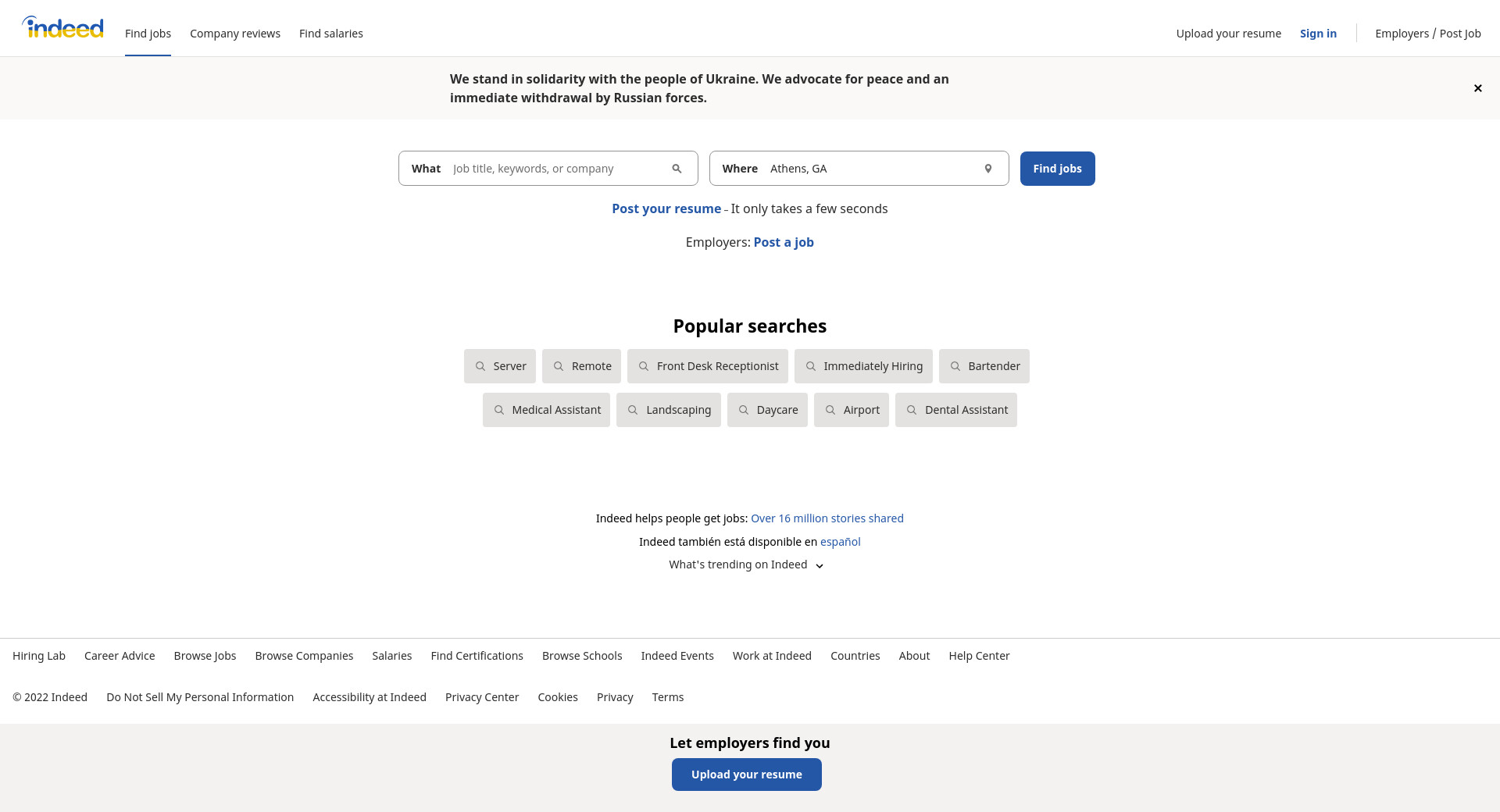Click the search icon on Airport chip
The image size is (1500, 812).
(830, 410)
